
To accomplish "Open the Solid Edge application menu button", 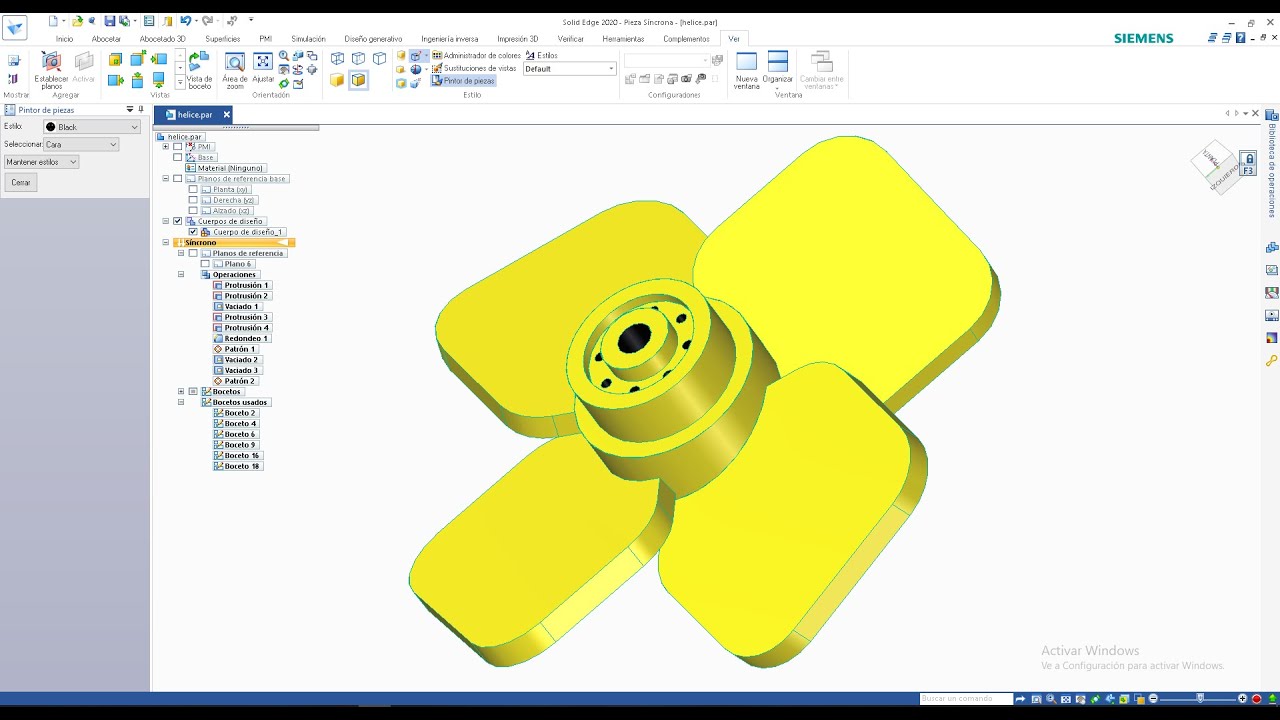I will (x=15, y=27).
